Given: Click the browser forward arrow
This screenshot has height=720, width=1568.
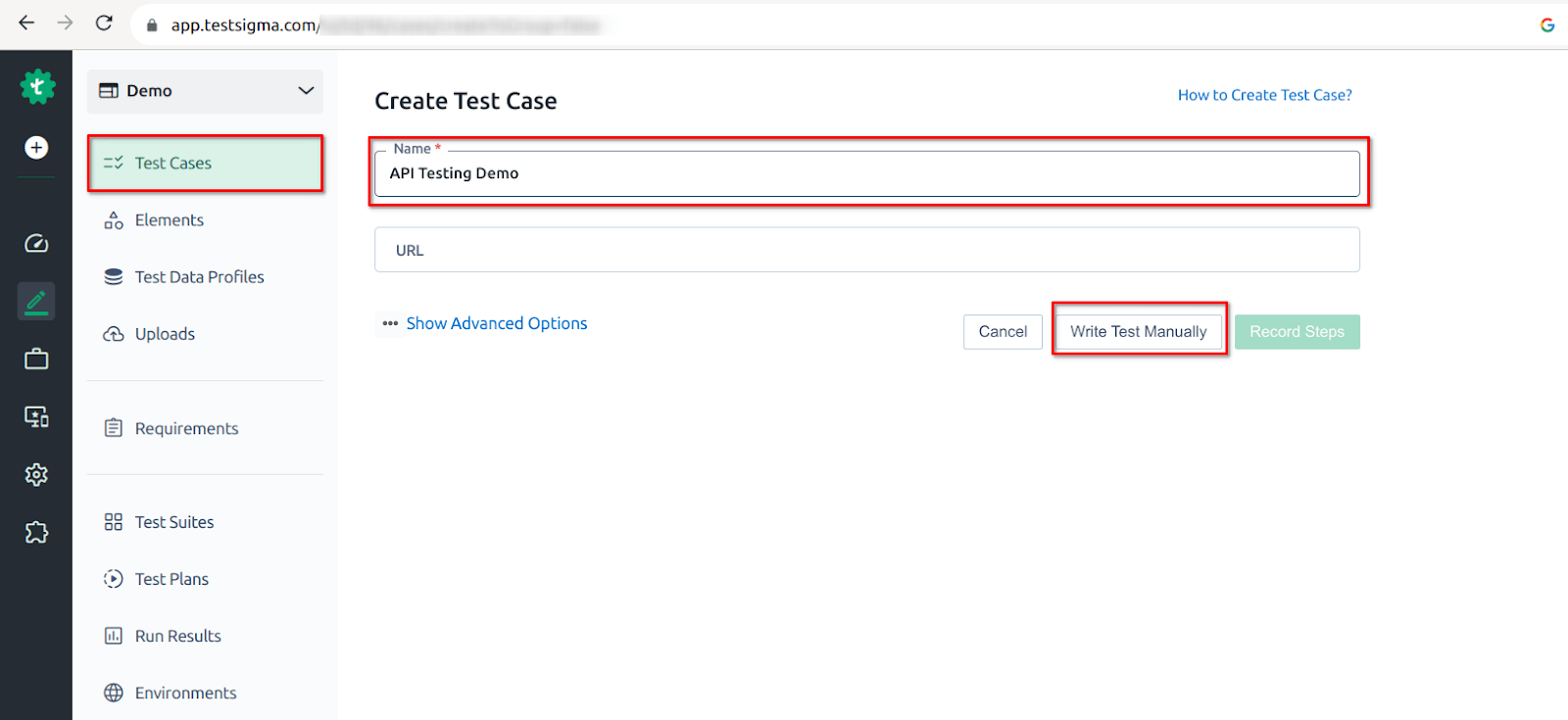Looking at the screenshot, I should click(65, 23).
